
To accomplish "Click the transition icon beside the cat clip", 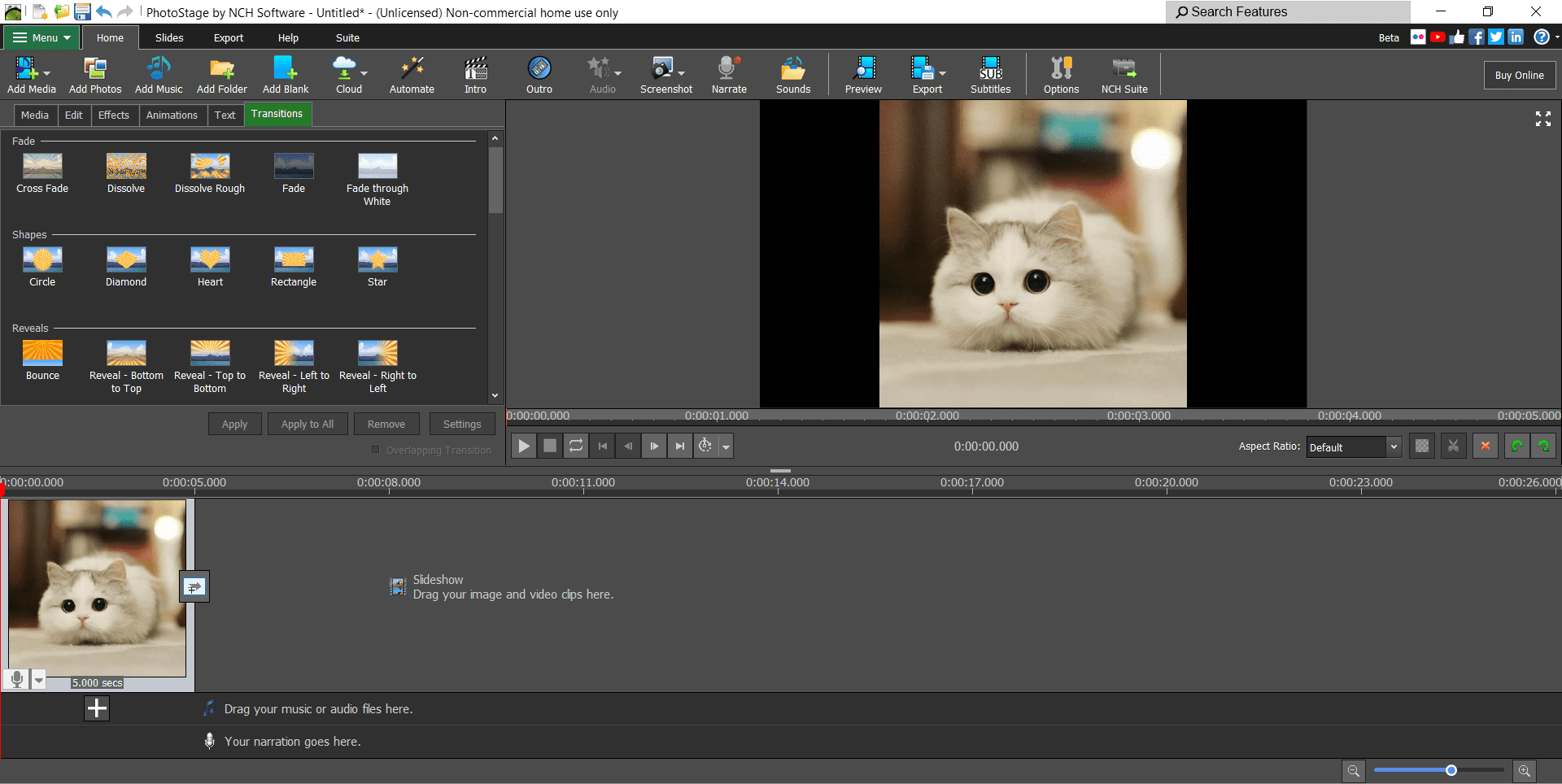I will [x=194, y=586].
